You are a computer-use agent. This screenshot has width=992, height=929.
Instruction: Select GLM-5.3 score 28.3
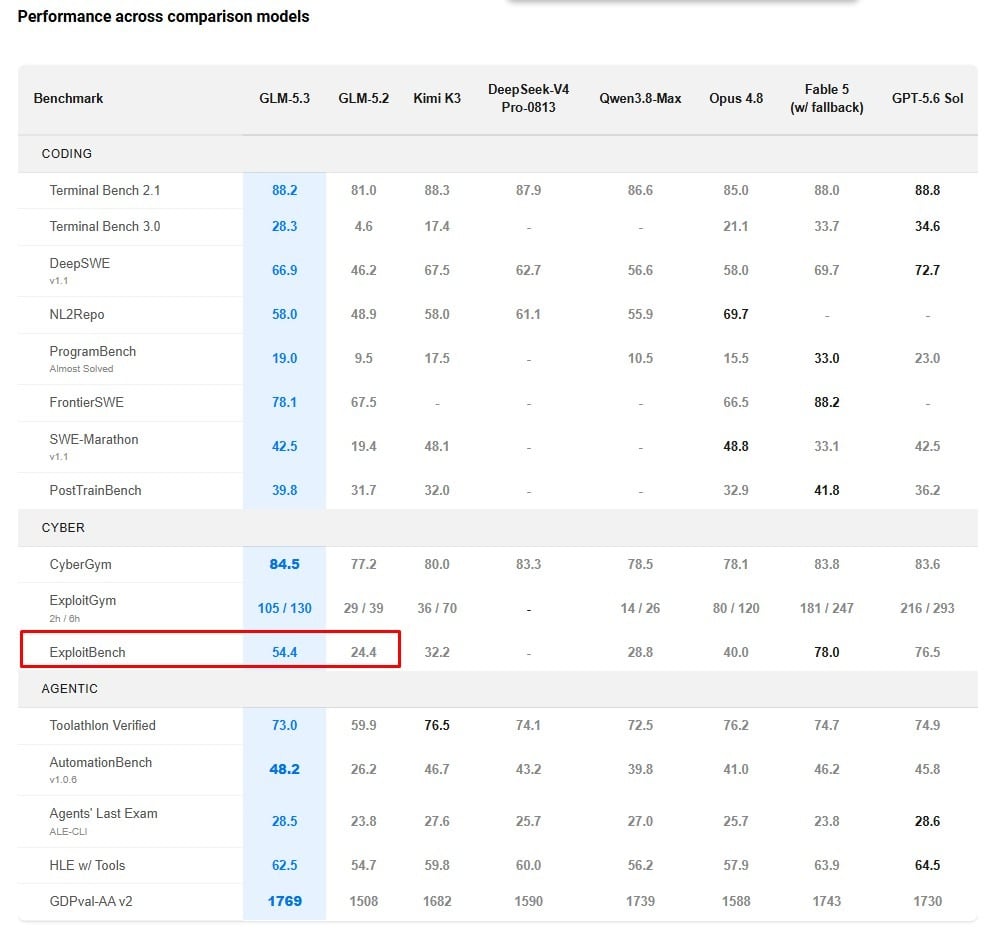click(284, 227)
